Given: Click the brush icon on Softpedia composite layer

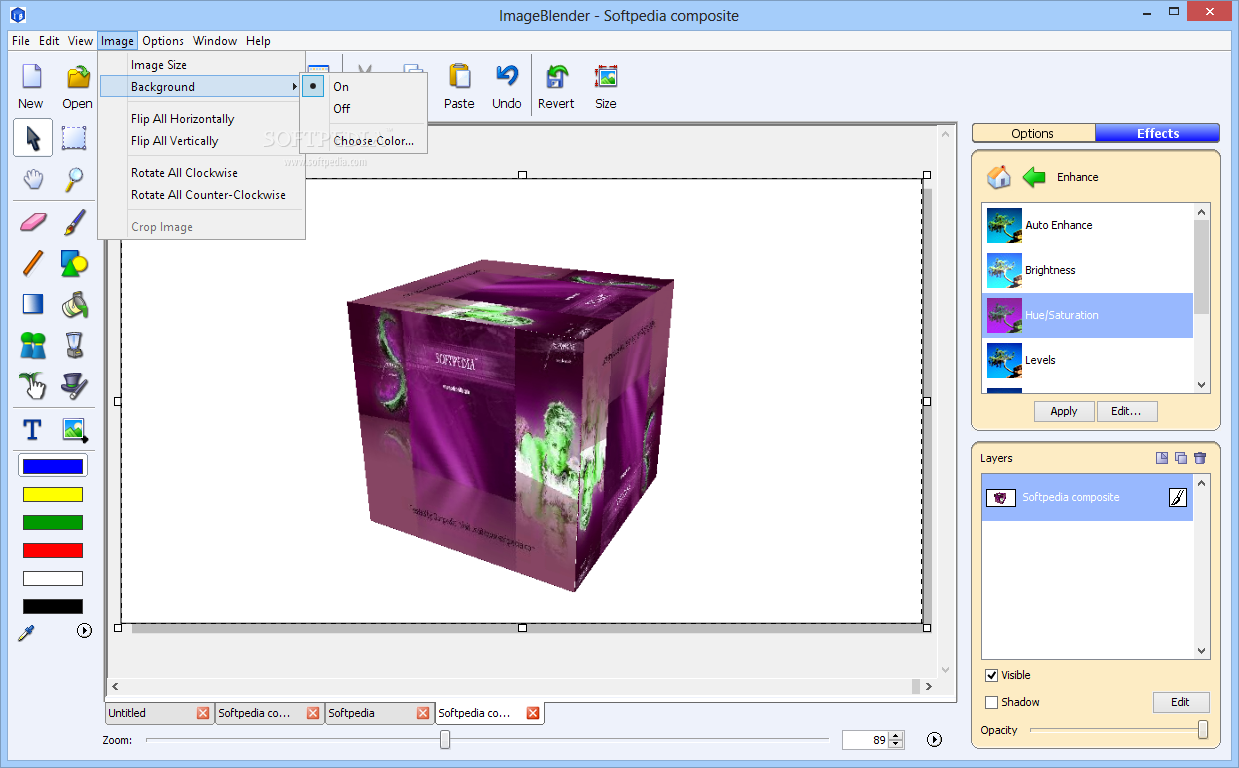Looking at the screenshot, I should click(1178, 497).
